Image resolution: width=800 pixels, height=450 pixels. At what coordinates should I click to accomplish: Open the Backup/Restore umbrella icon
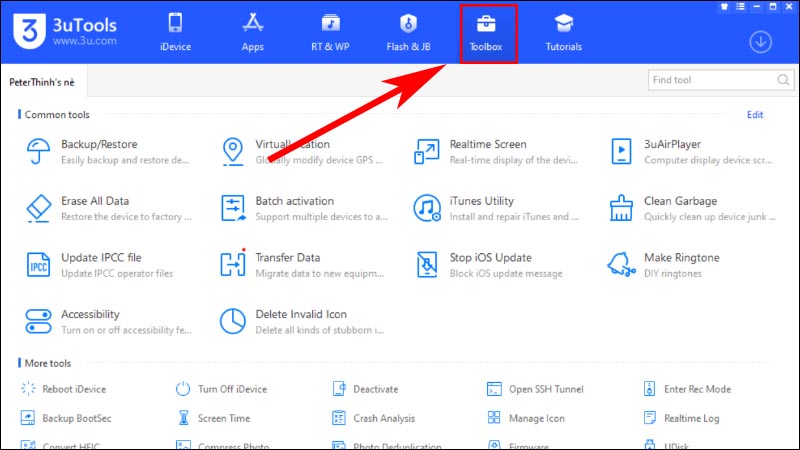(x=38, y=152)
